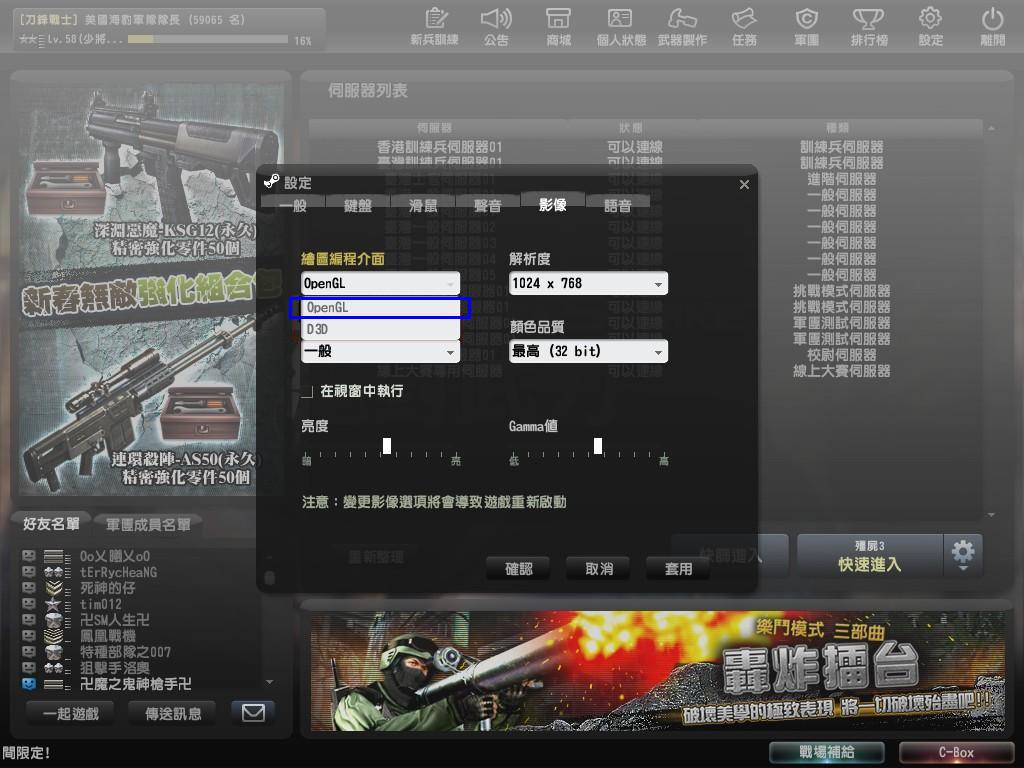Close the 設定 settings dialog
Viewport: 1024px width, 768px height.
[744, 185]
